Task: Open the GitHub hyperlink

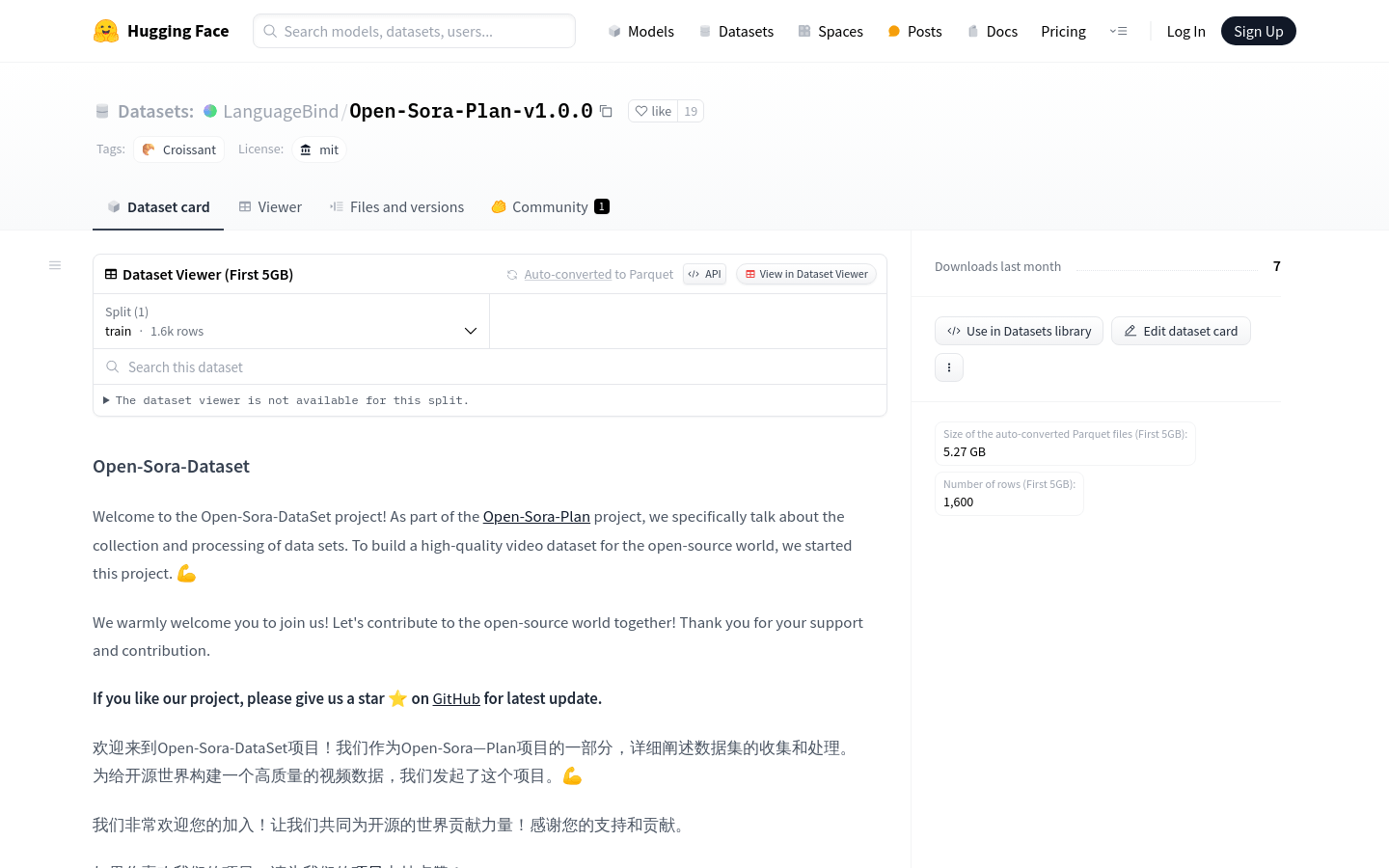Action: [456, 698]
